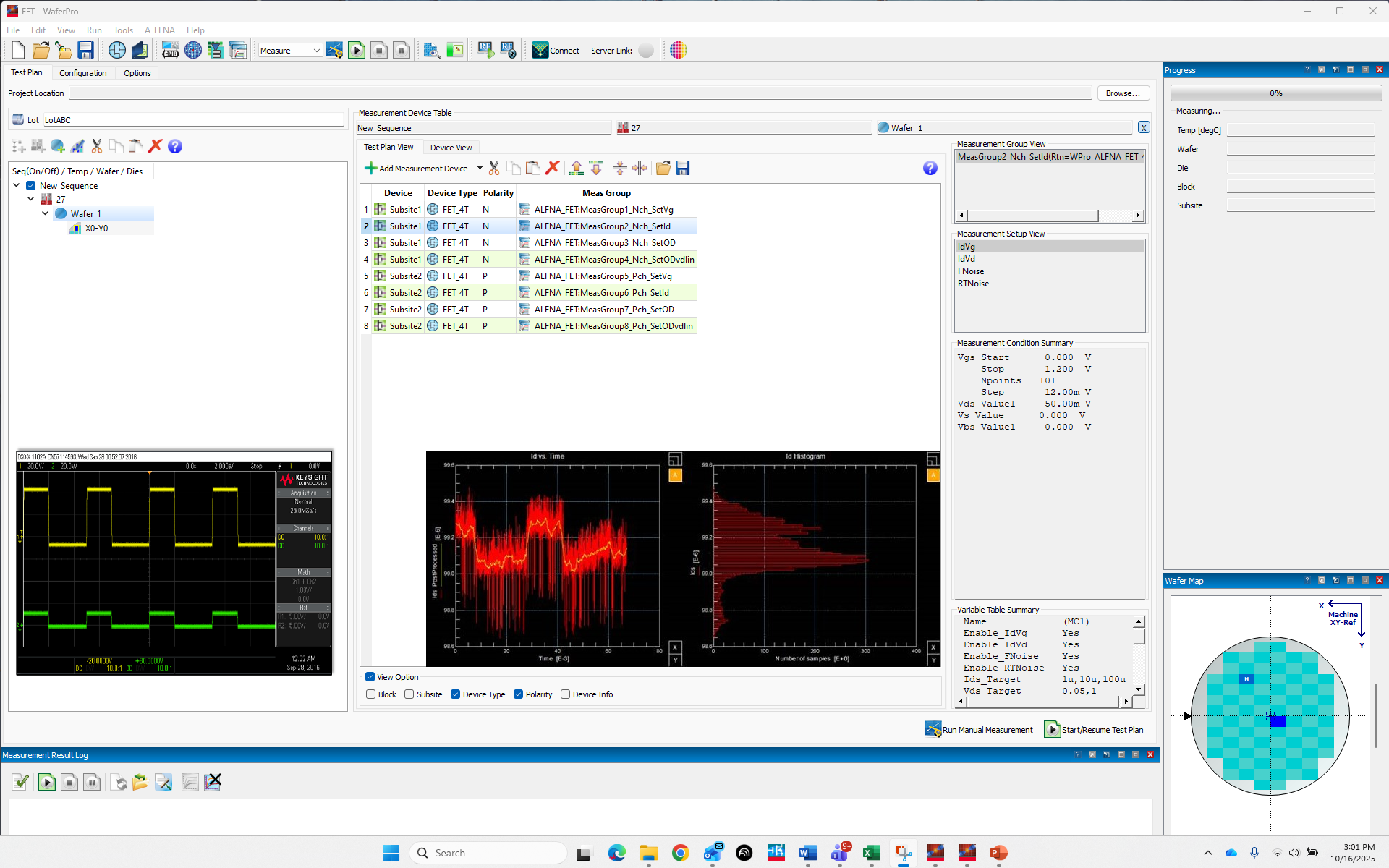Open the GPIB configuration tool

point(171,50)
